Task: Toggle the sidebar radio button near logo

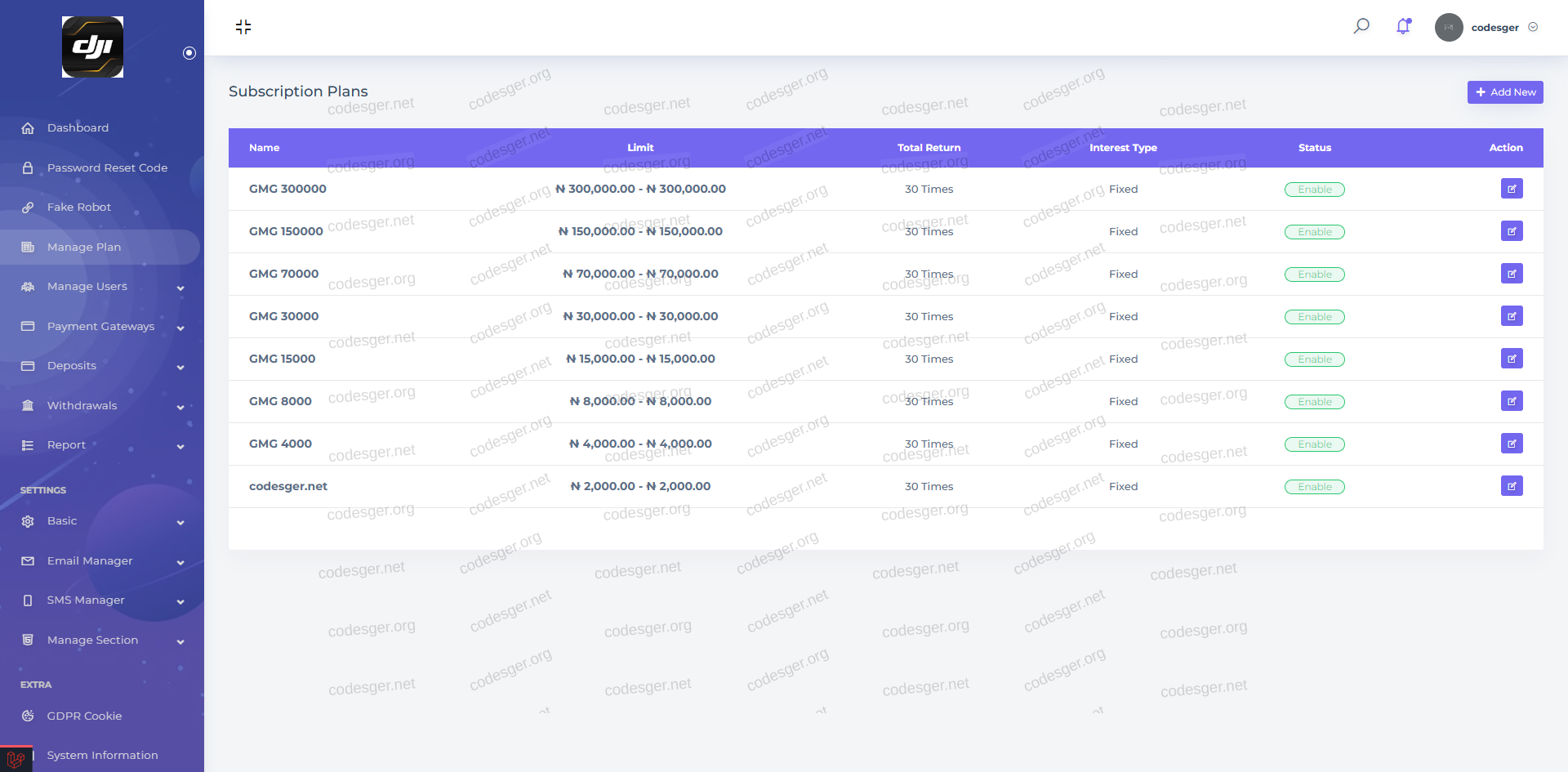Action: pyautogui.click(x=189, y=53)
